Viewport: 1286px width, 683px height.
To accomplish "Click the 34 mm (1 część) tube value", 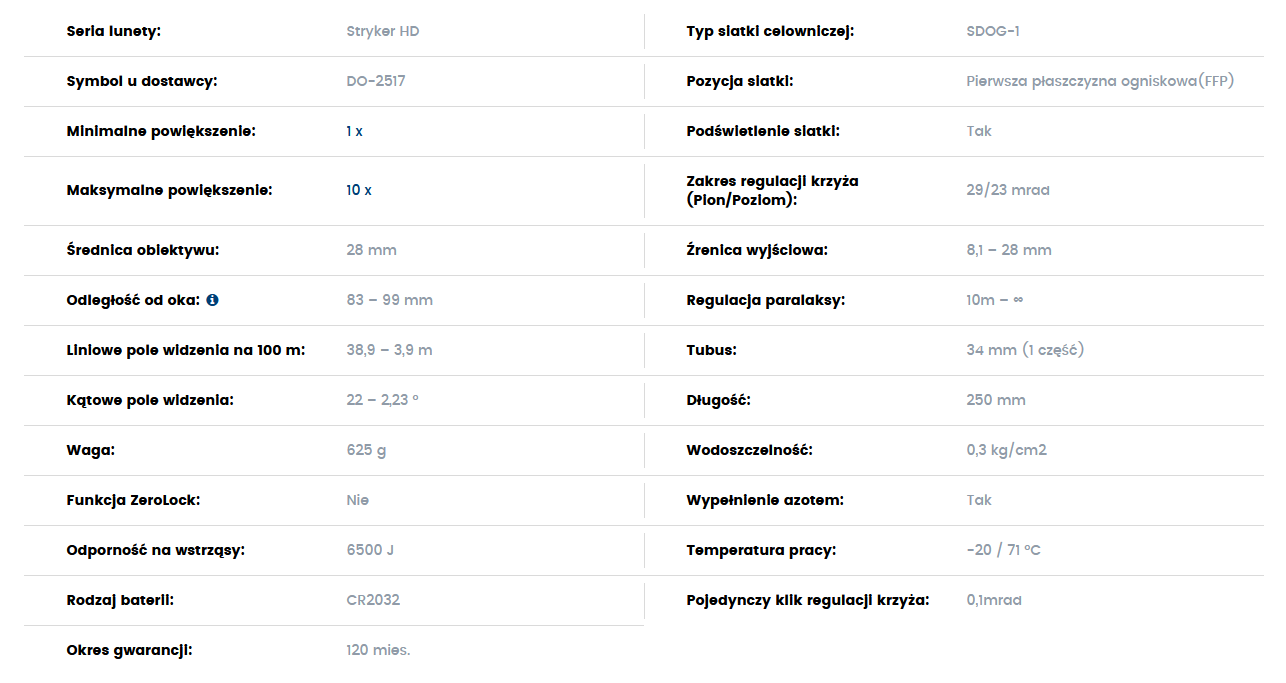I will coord(1025,350).
